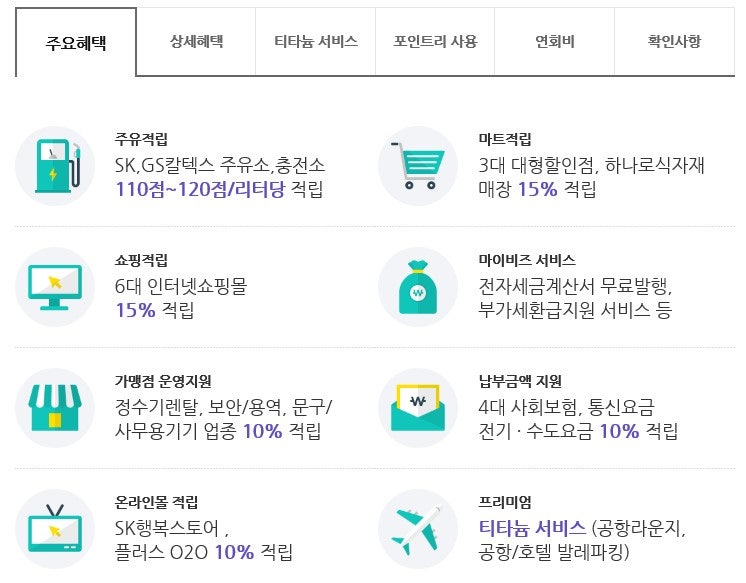The image size is (746, 583).
Task: Click the gas pump 주유적립 icon
Action: tap(55, 166)
